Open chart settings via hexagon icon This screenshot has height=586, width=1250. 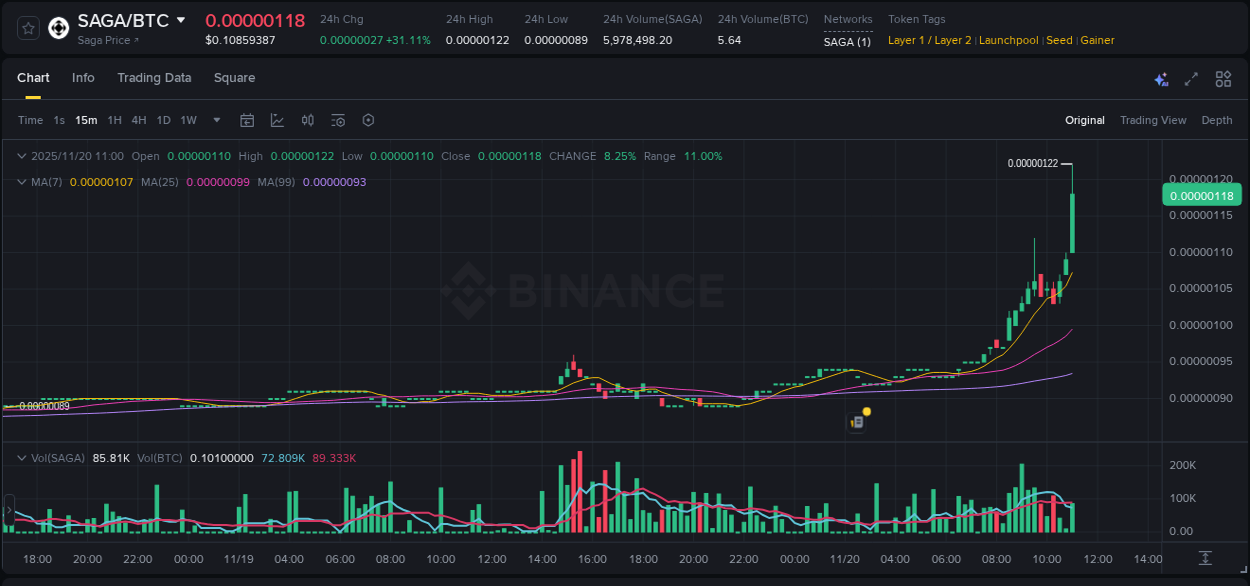click(368, 120)
